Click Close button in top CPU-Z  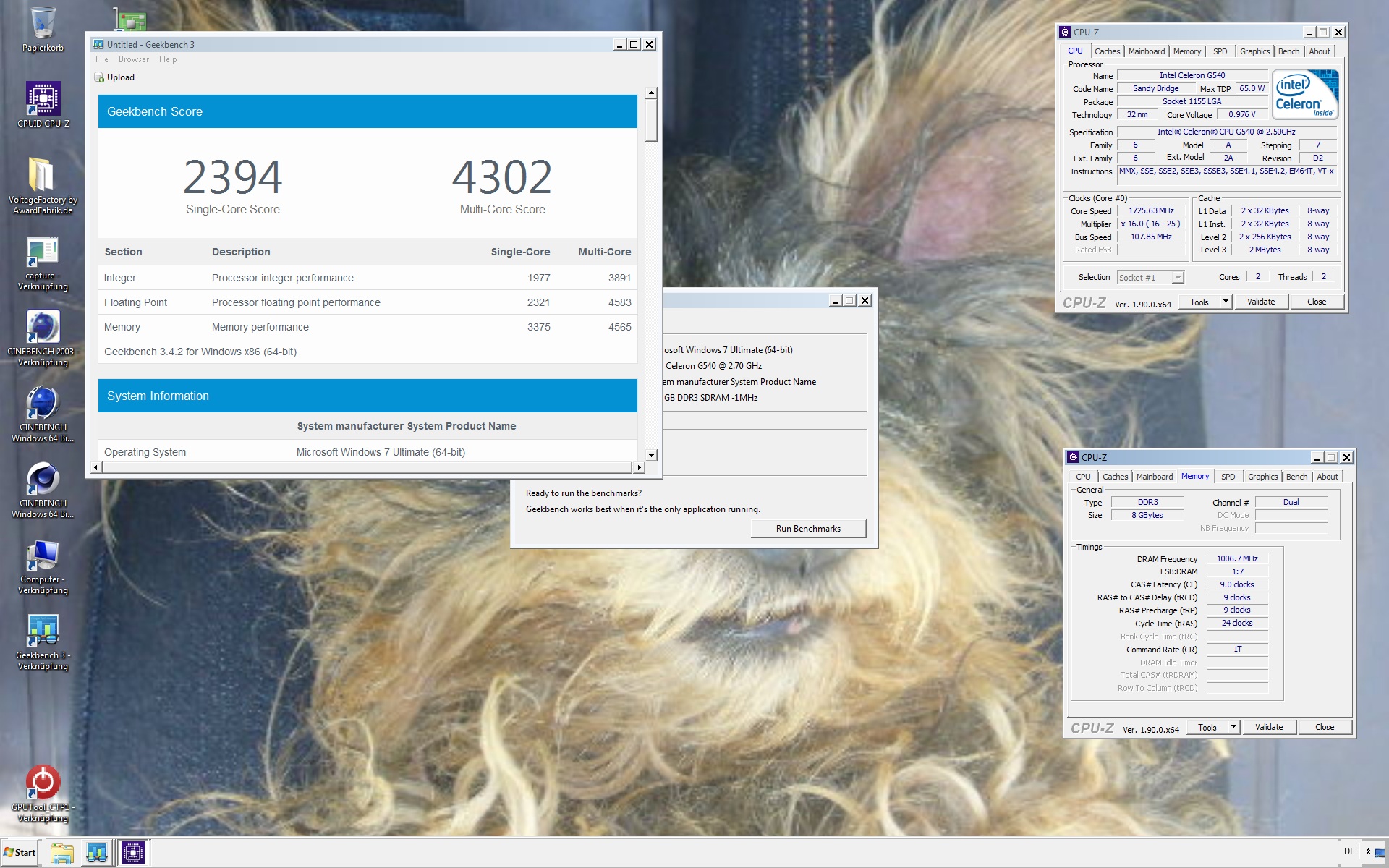pyautogui.click(x=1317, y=302)
